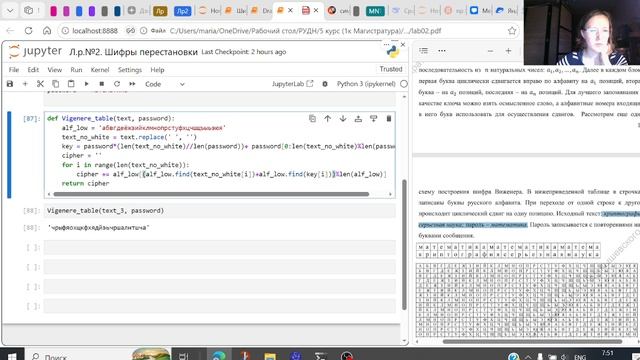Open the cell type dropdown showing Code

click(x=165, y=84)
